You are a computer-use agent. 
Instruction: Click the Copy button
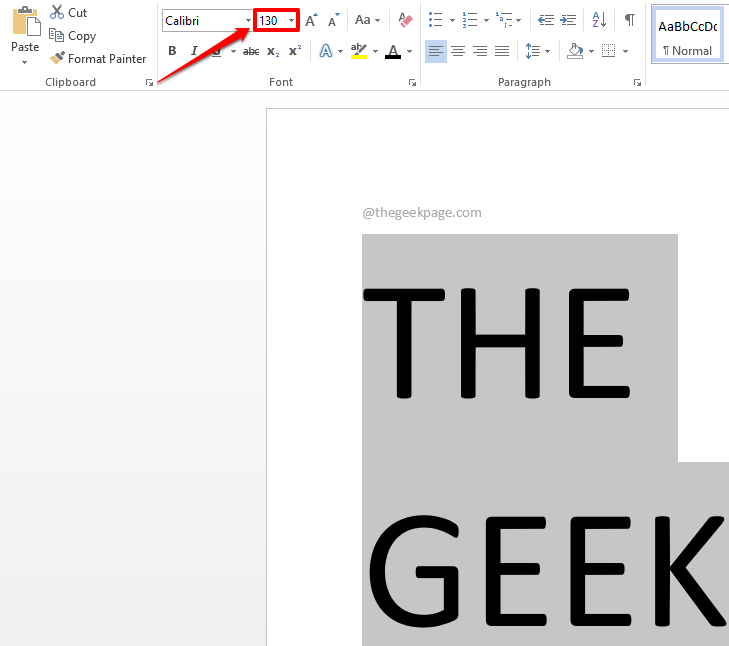[73, 36]
